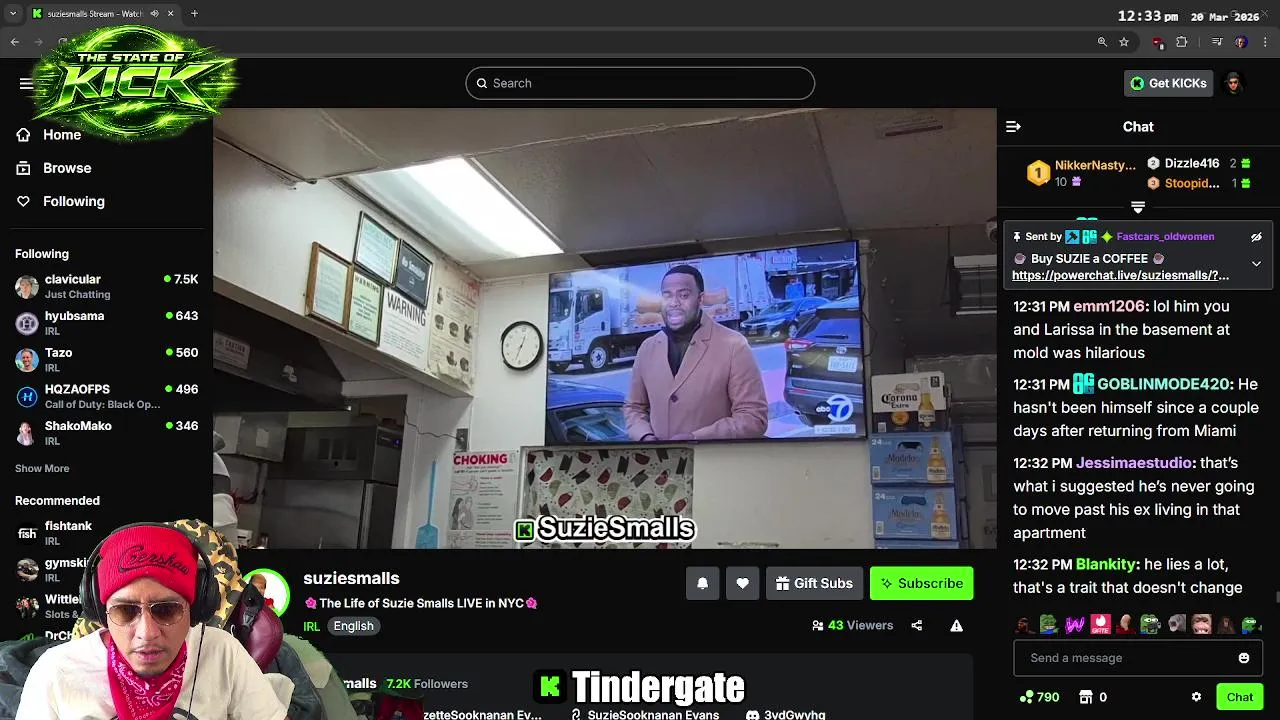Click the IRL category link
The image size is (1280, 720).
pyautogui.click(x=311, y=627)
